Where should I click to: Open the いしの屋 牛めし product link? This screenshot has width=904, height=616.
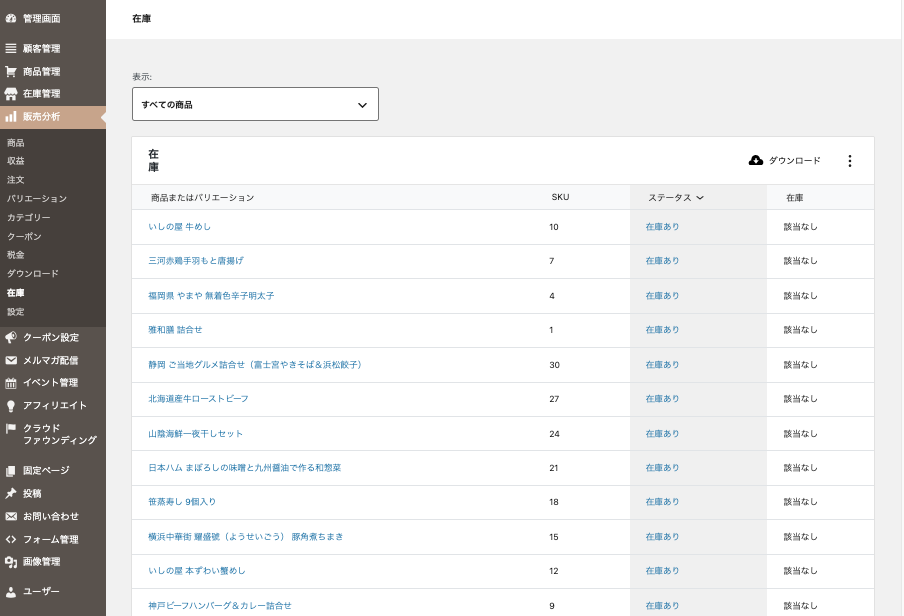pyautogui.click(x=179, y=227)
